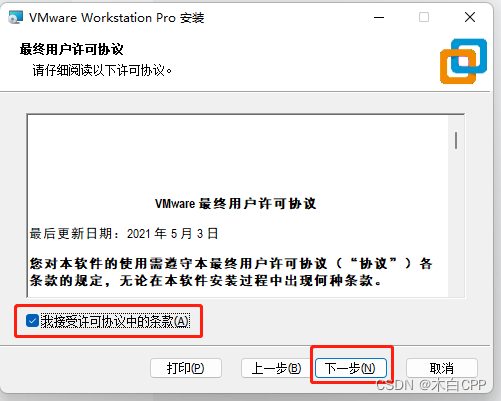Minimize the VMware installer window
501x401 pixels.
click(379, 17)
